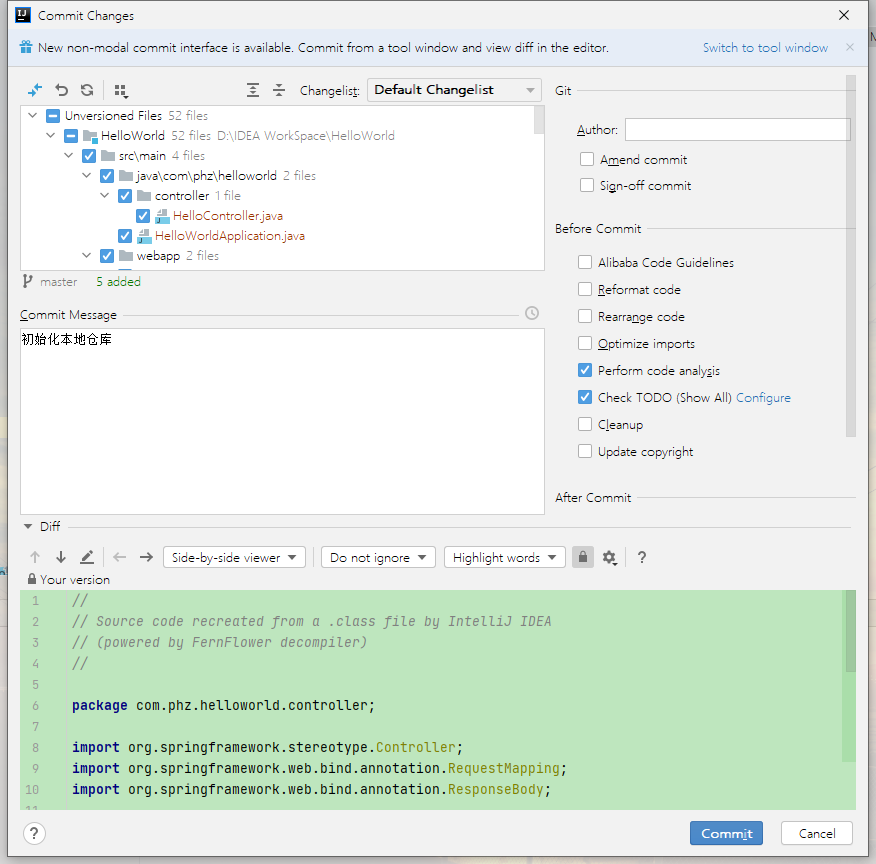876x864 pixels.
Task: Toggle the Unversioned Files checkbox
Action: [x=53, y=116]
